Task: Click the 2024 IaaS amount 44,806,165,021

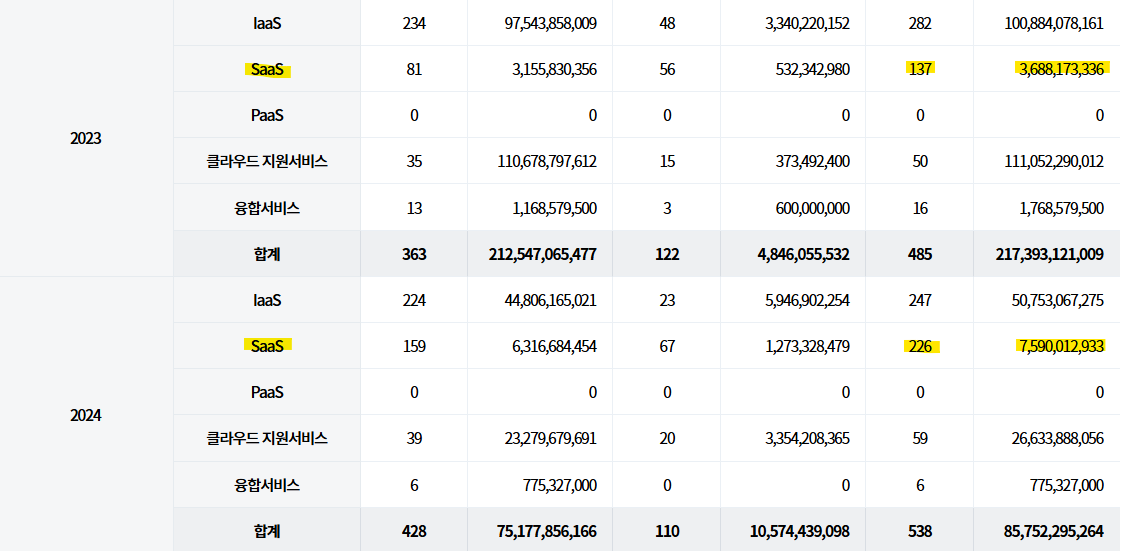Action: click(x=551, y=300)
